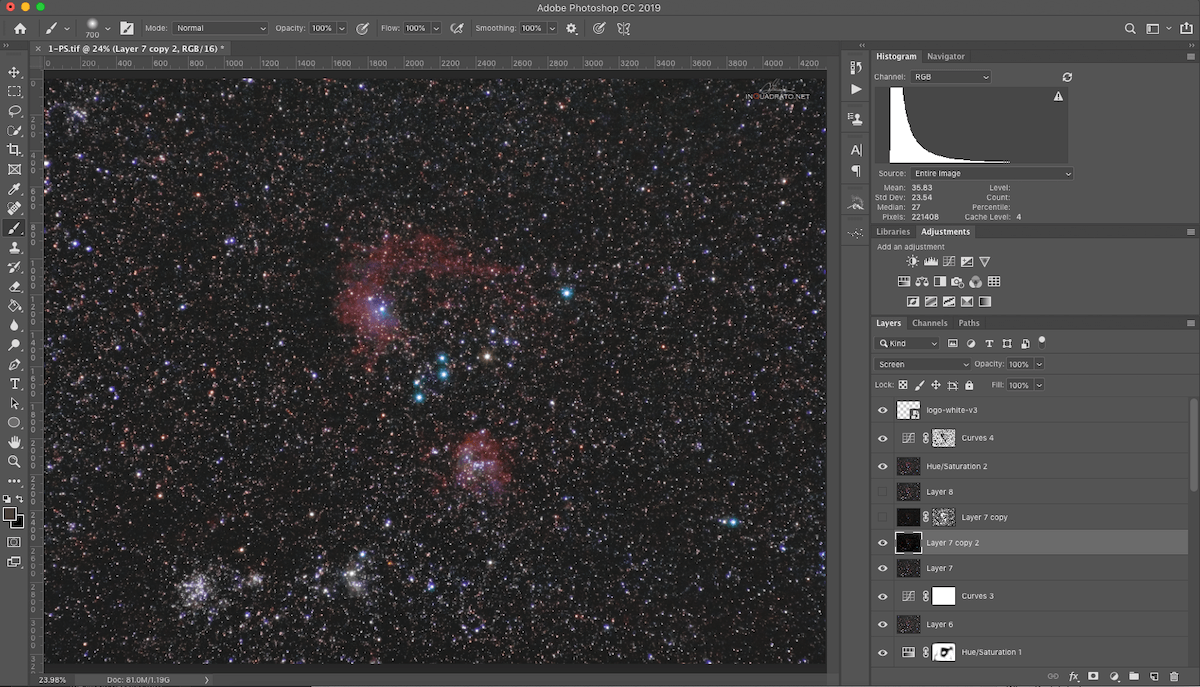The image size is (1200, 687).
Task: Click the Curves 3 layer mask thumbnail
Action: (944, 596)
